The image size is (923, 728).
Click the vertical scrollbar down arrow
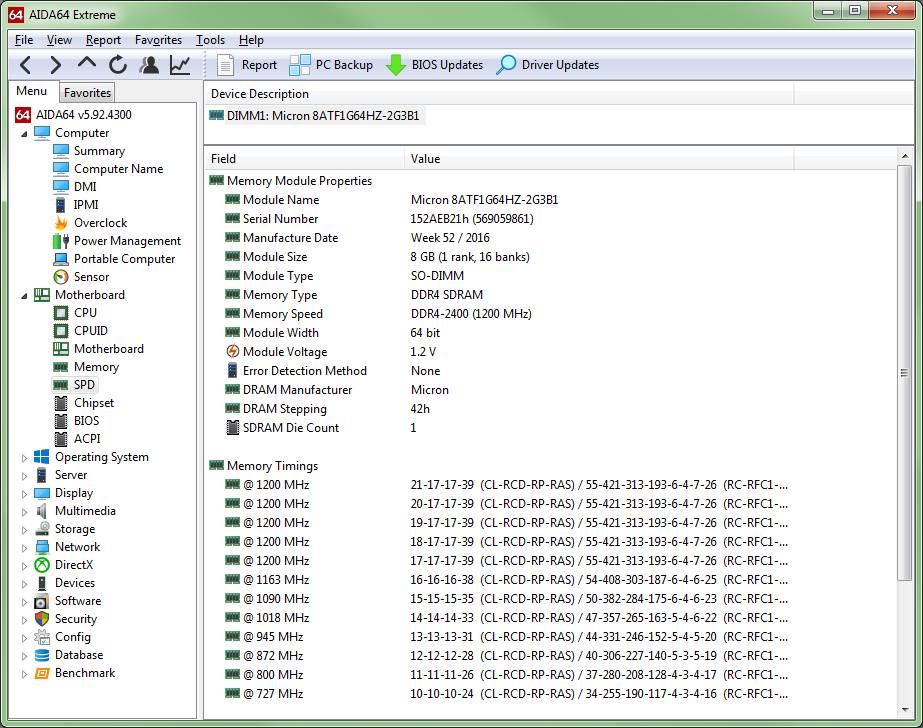[x=905, y=709]
